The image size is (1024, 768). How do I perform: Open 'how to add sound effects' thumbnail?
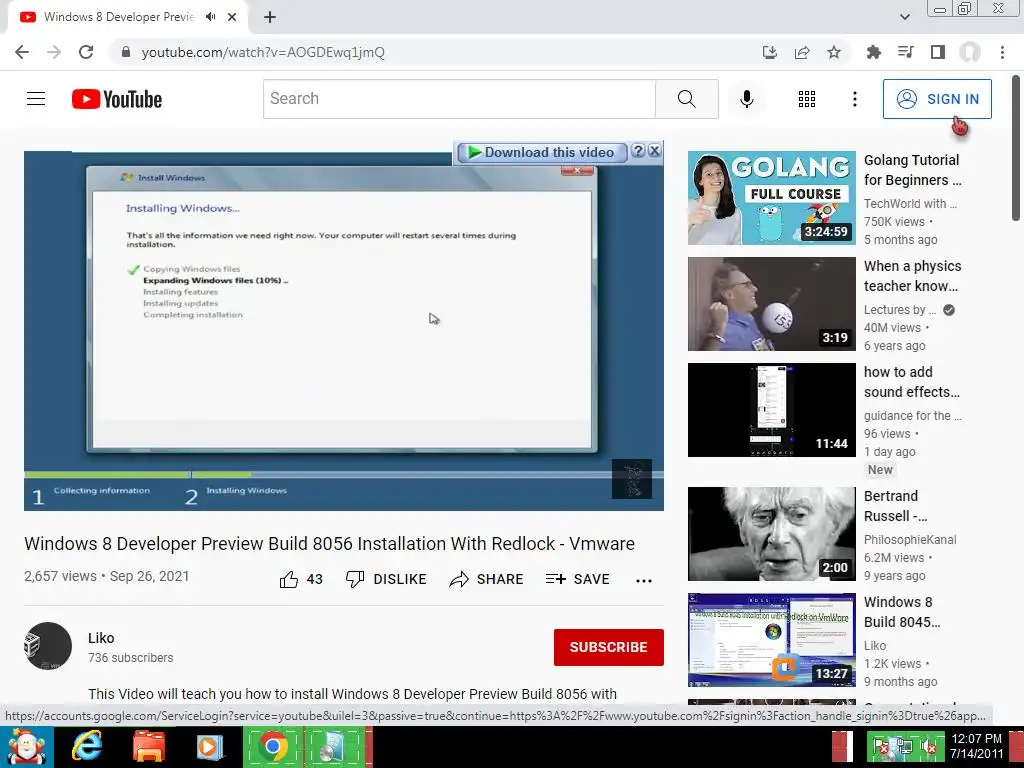point(771,409)
